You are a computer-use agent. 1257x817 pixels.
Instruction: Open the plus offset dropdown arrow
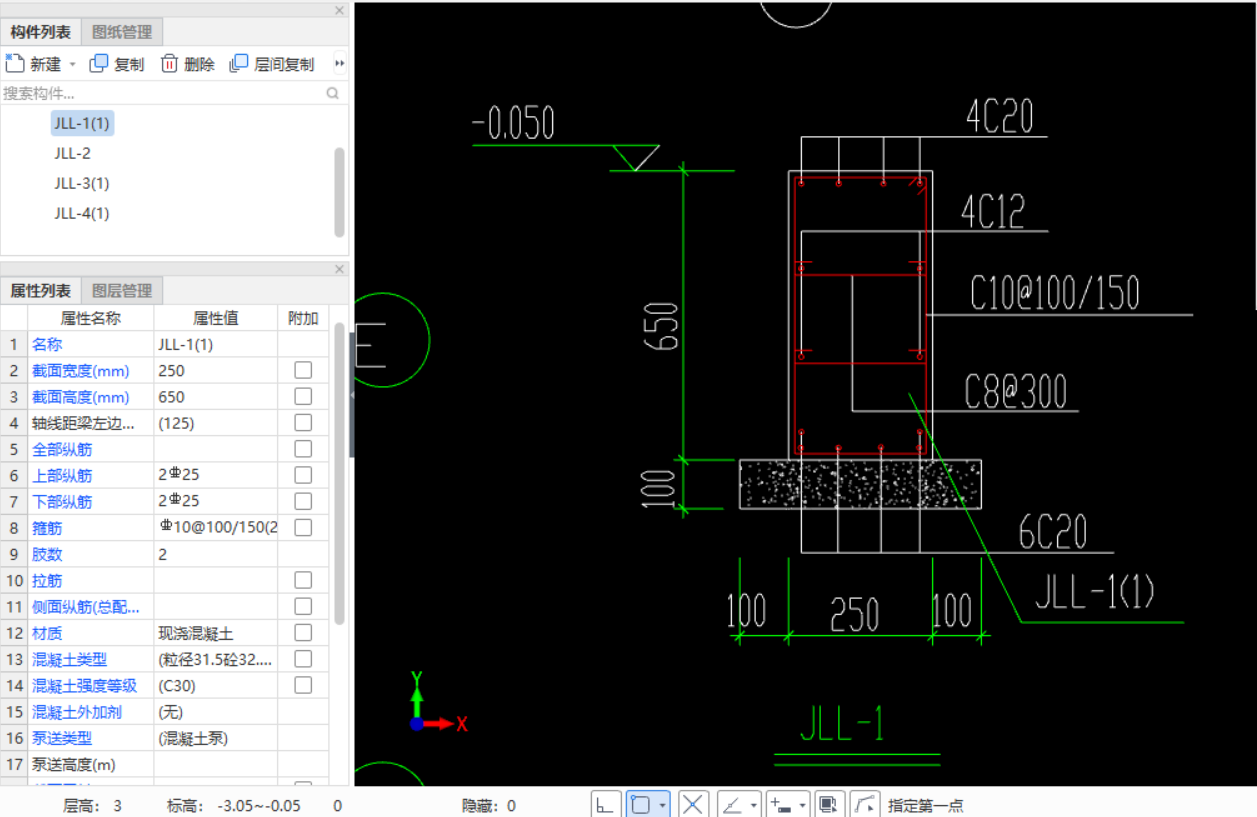click(x=803, y=805)
